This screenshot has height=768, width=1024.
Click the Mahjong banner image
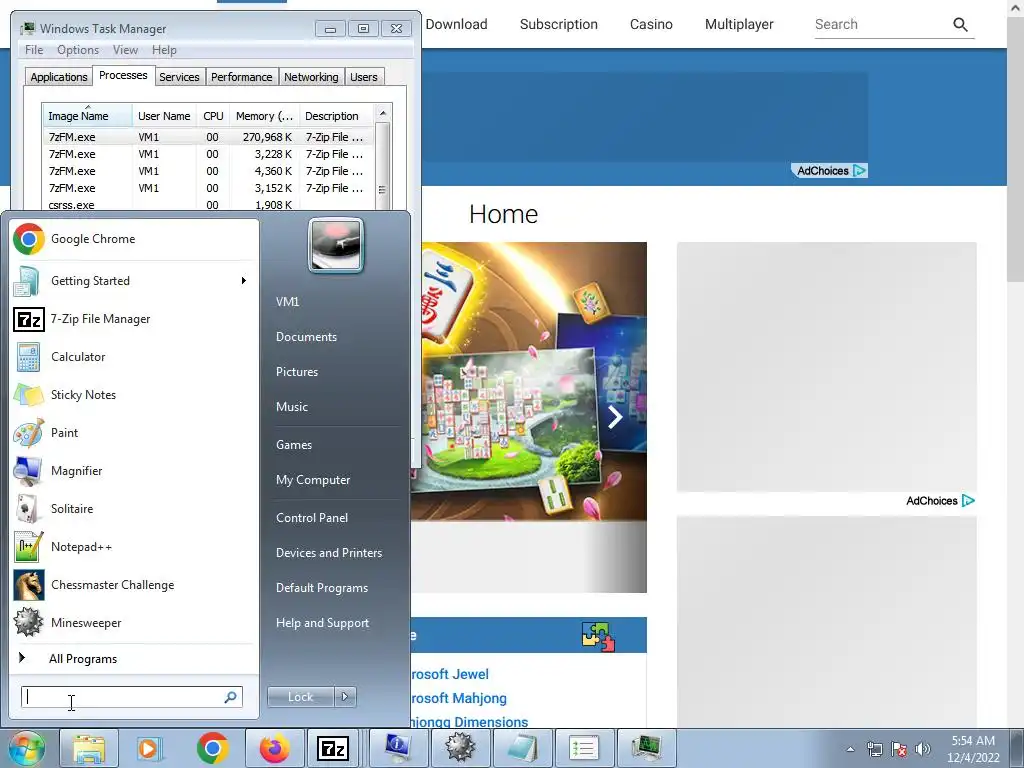coord(529,381)
